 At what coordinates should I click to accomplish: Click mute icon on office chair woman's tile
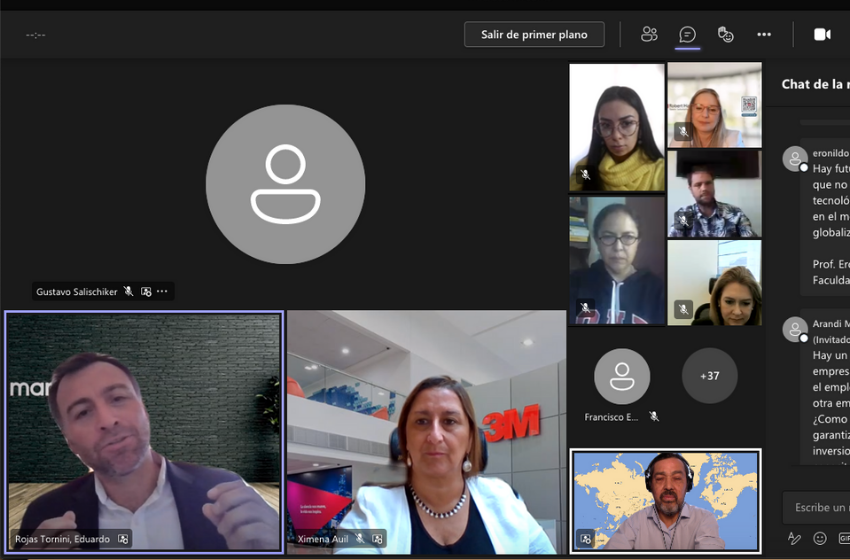click(684, 309)
